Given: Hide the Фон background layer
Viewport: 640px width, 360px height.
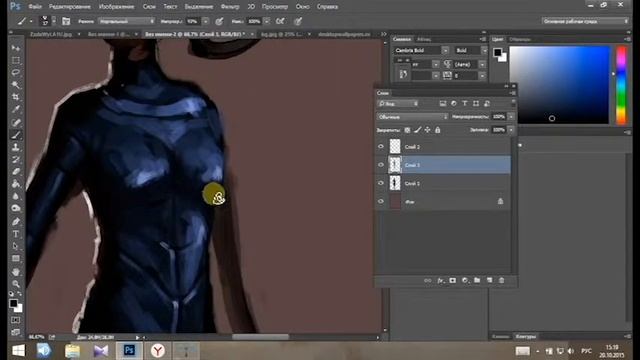Looking at the screenshot, I should point(381,201).
